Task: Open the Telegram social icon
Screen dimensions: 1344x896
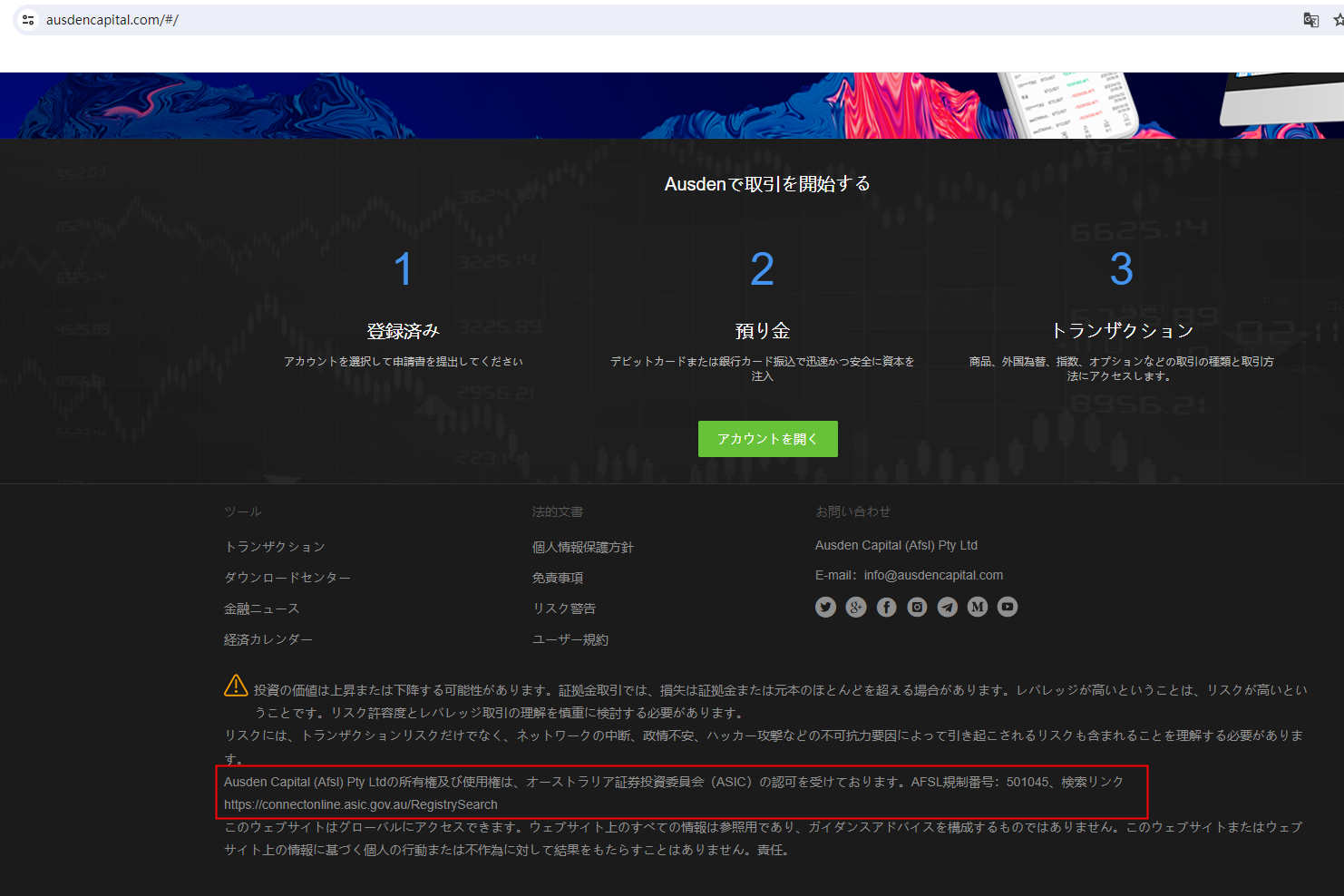Action: pyautogui.click(x=947, y=607)
